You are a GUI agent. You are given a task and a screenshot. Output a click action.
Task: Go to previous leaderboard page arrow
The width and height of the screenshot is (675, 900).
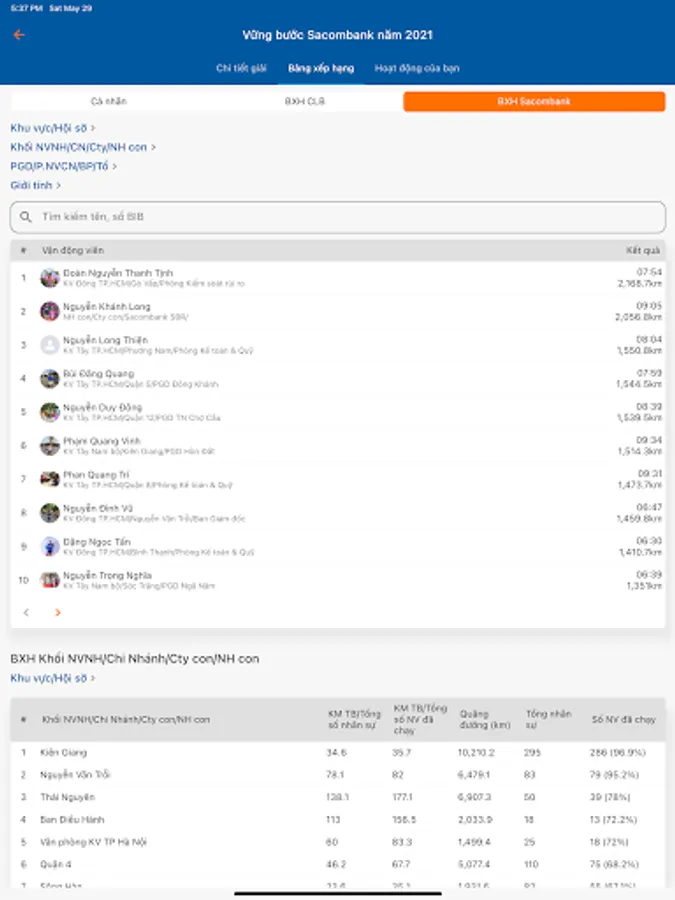26,612
